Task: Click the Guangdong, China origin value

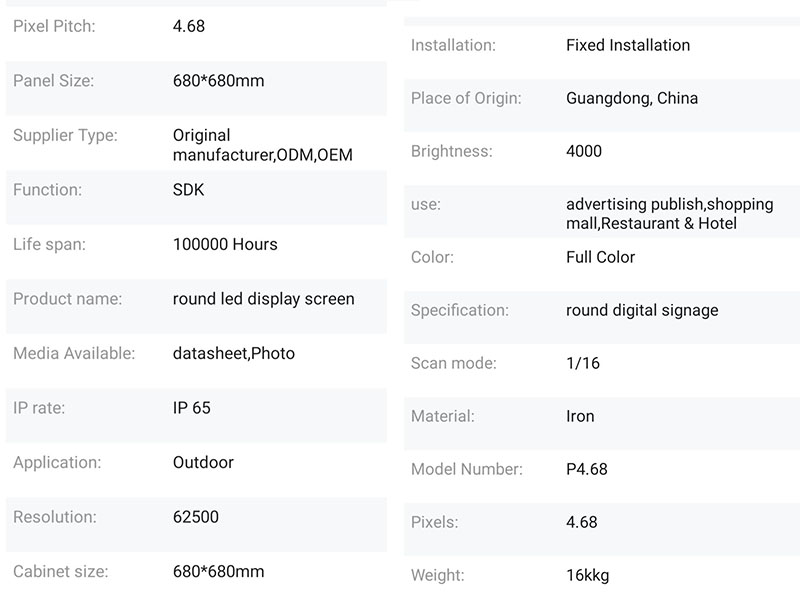Action: tap(632, 98)
